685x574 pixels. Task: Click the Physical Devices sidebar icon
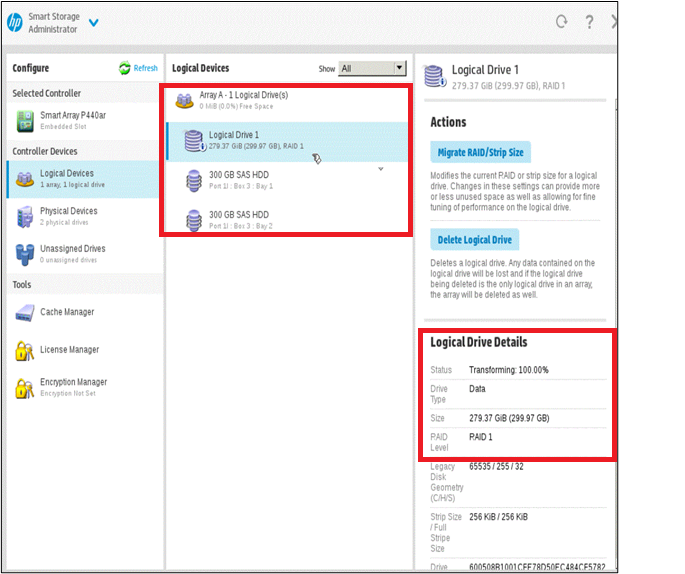(25, 217)
